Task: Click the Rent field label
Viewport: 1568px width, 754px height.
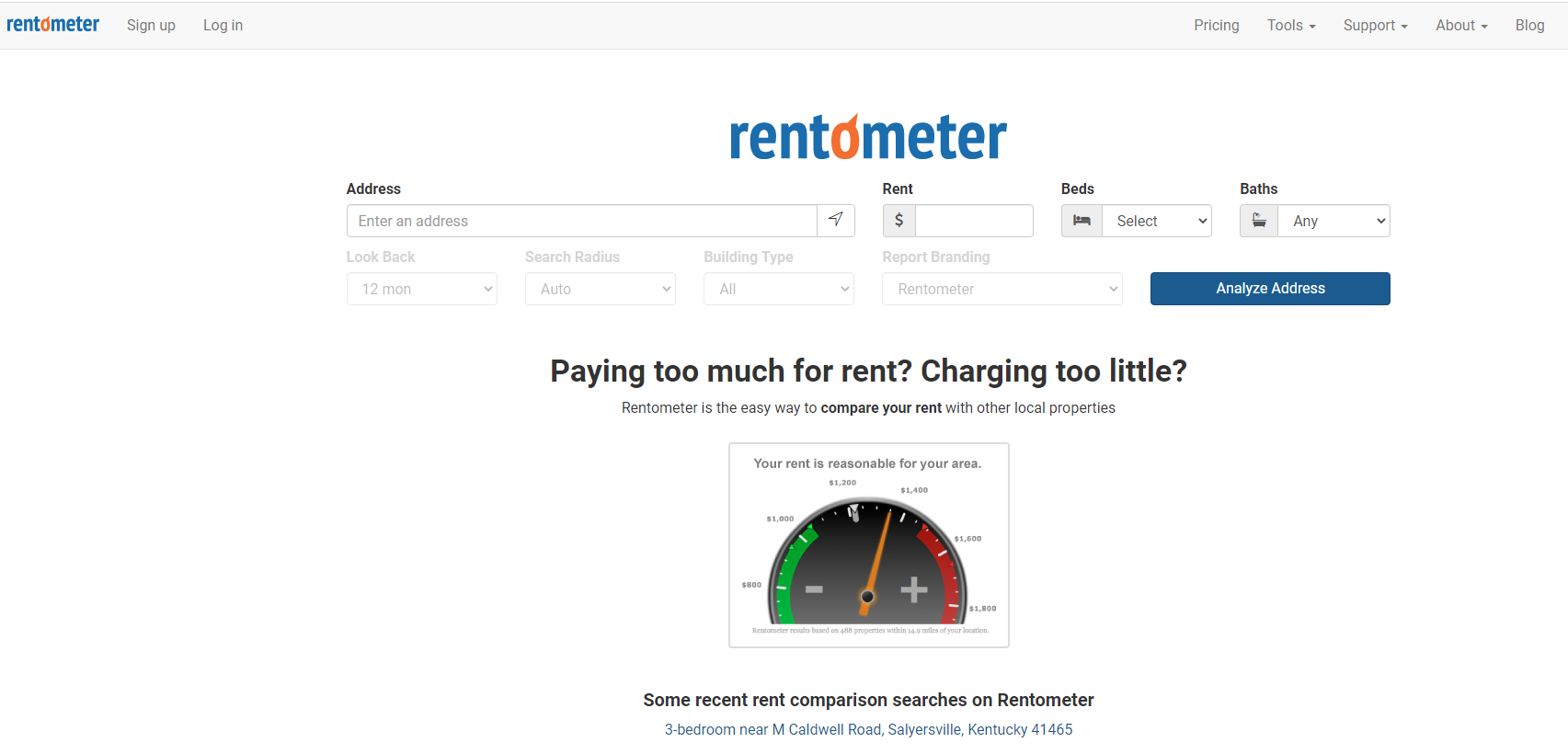Action: (x=898, y=188)
